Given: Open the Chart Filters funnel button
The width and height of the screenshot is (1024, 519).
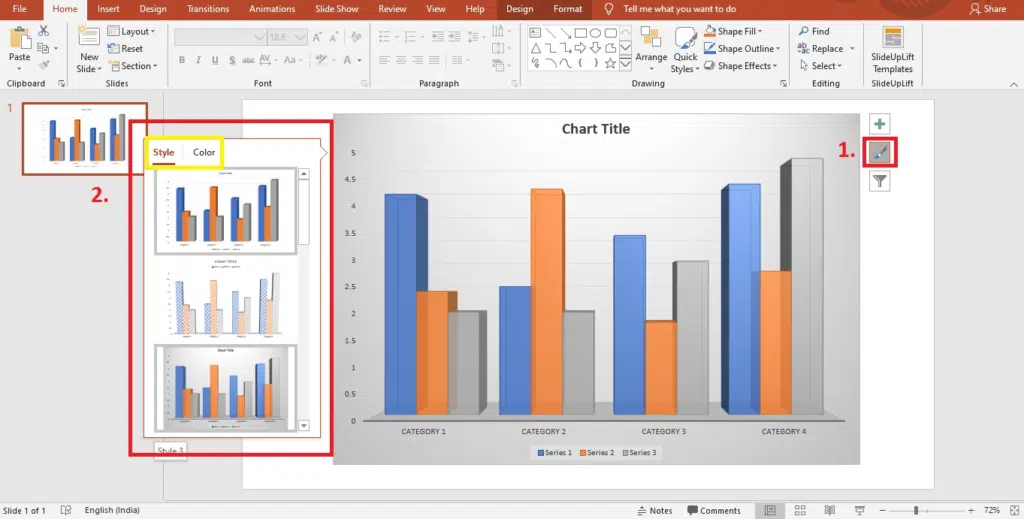Looking at the screenshot, I should (x=879, y=181).
